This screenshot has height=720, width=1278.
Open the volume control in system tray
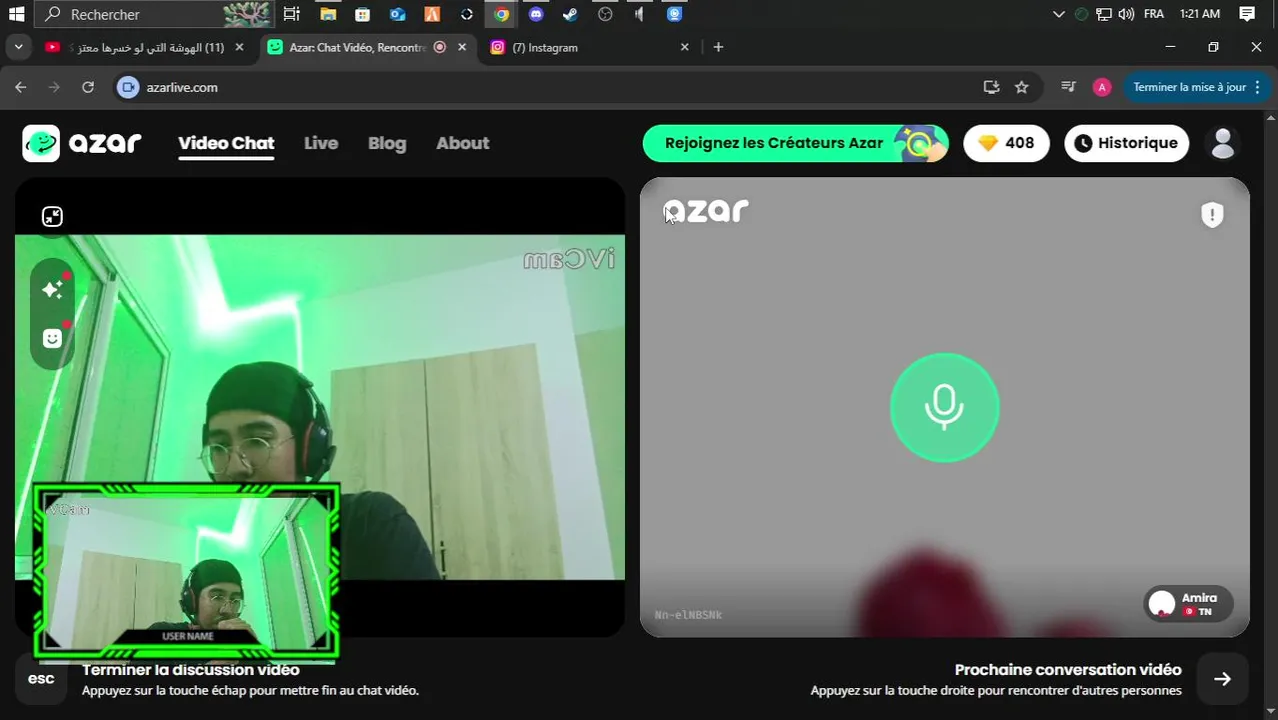coord(1127,14)
